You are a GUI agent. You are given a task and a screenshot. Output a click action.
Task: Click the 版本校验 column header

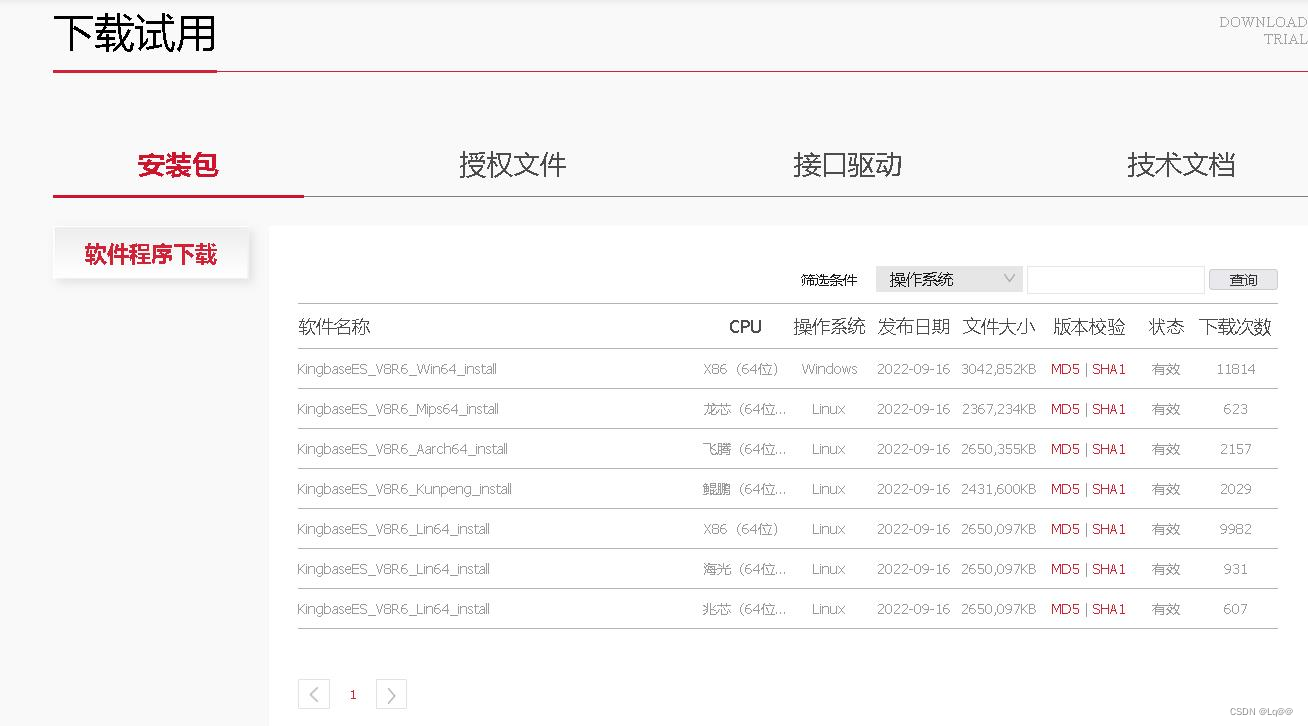[1089, 327]
